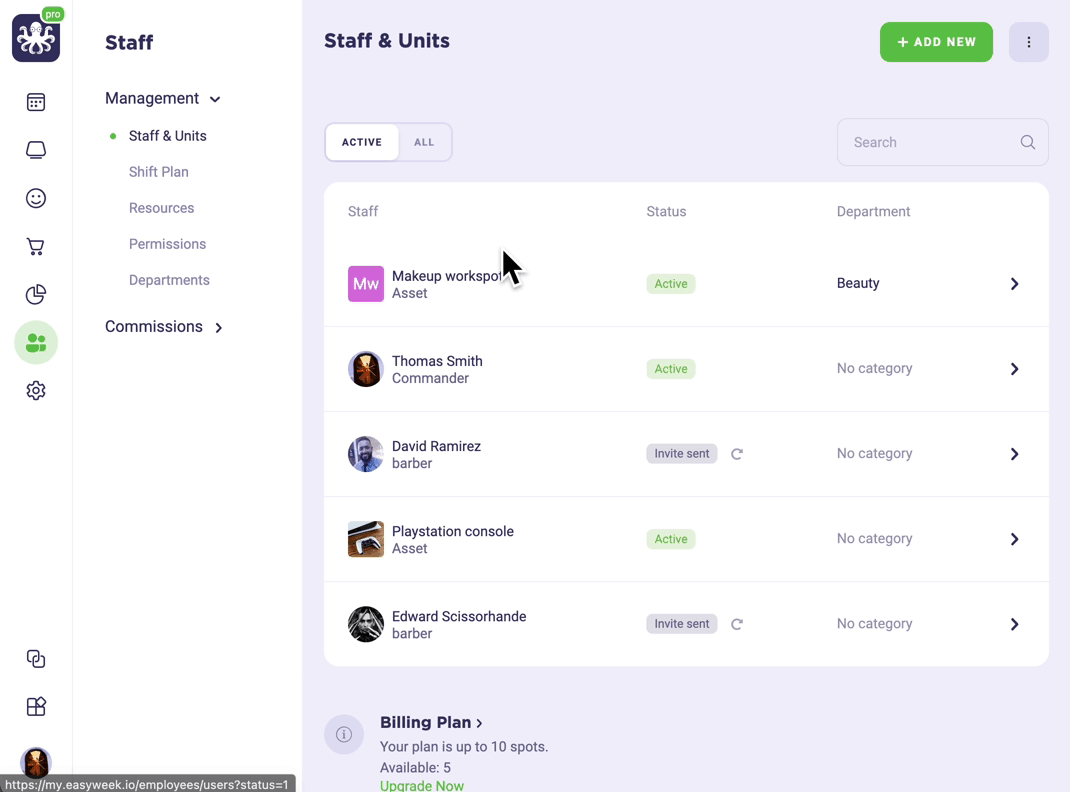Open the pie chart statistics icon
The height and width of the screenshot is (792, 1070).
(x=35, y=294)
